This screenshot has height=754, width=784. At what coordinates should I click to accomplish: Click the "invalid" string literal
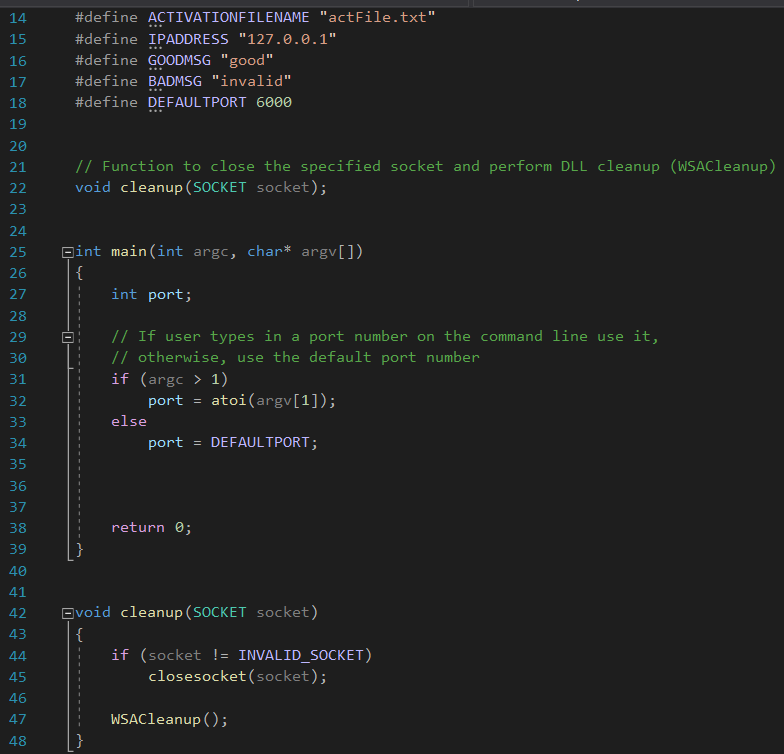point(251,82)
